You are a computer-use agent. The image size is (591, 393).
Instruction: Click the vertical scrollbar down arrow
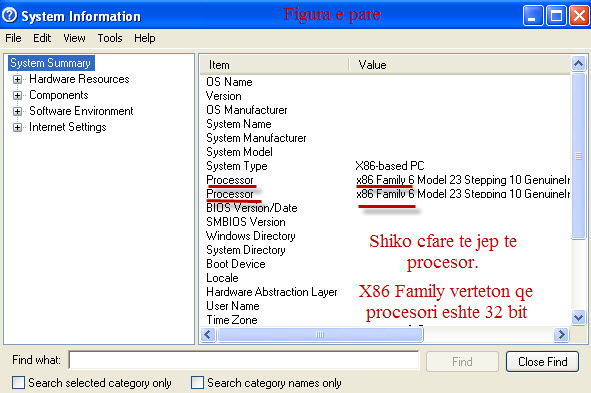click(x=578, y=317)
